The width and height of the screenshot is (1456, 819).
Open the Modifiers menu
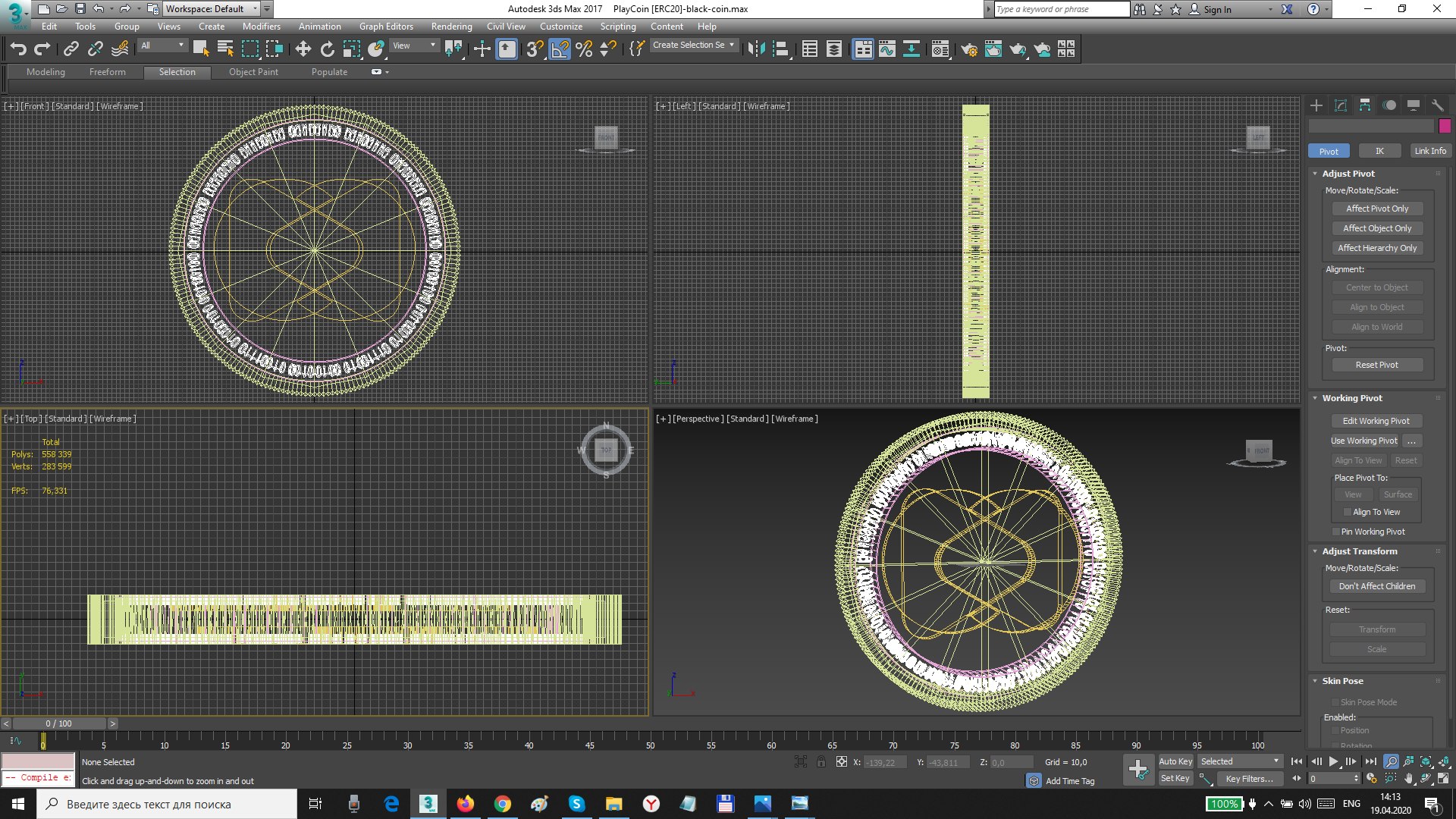click(262, 27)
